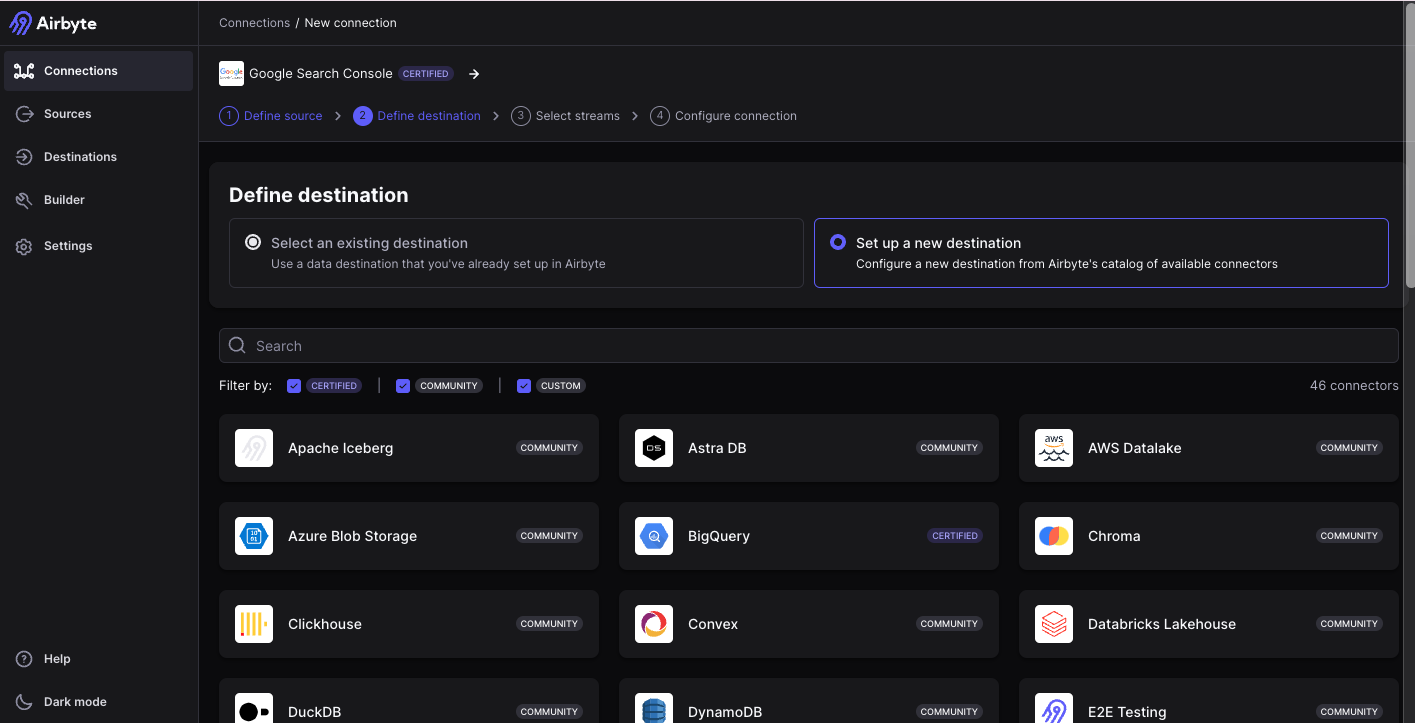
Task: Click the Airbyte logo
Action: pyautogui.click(x=54, y=23)
